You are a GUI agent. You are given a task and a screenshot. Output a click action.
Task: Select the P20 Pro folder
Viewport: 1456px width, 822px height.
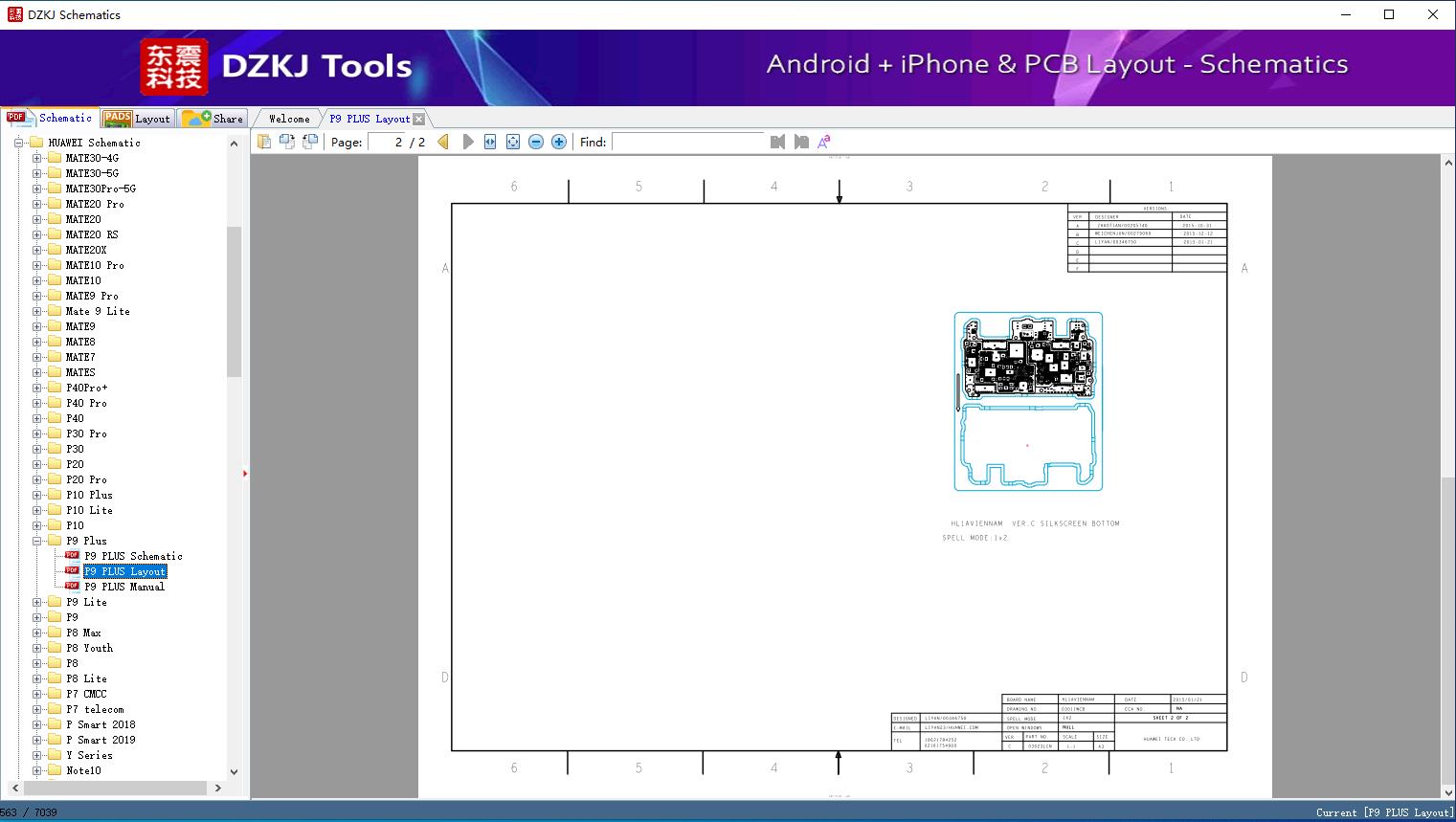point(86,479)
